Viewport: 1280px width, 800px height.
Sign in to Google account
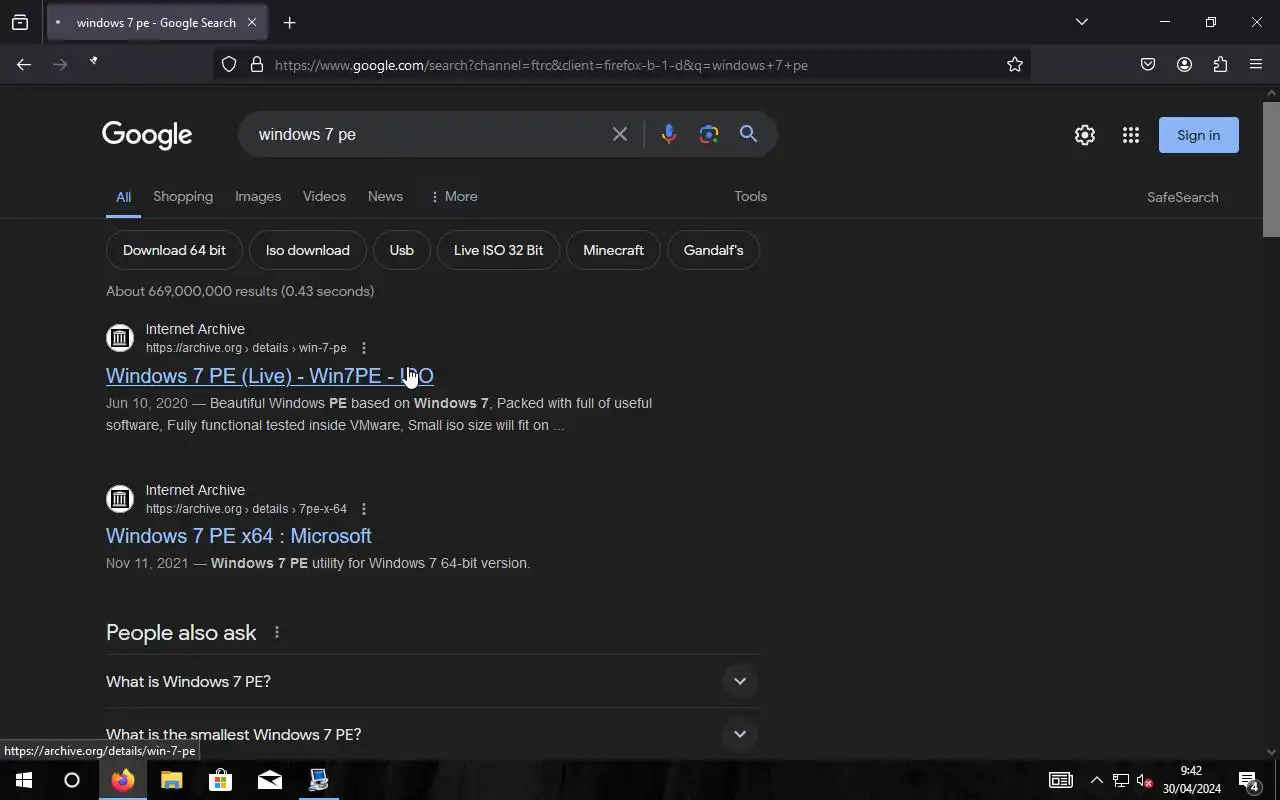1198,135
